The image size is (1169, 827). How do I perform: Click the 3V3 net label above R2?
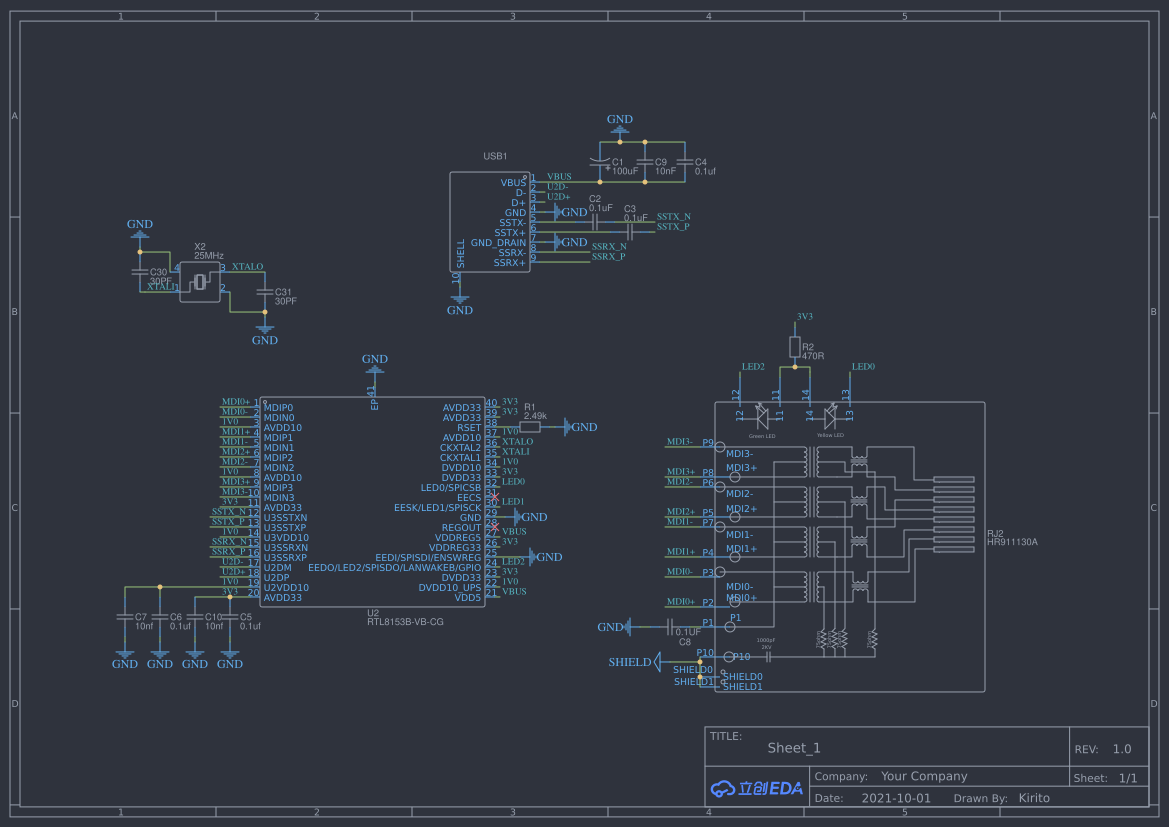coord(804,317)
